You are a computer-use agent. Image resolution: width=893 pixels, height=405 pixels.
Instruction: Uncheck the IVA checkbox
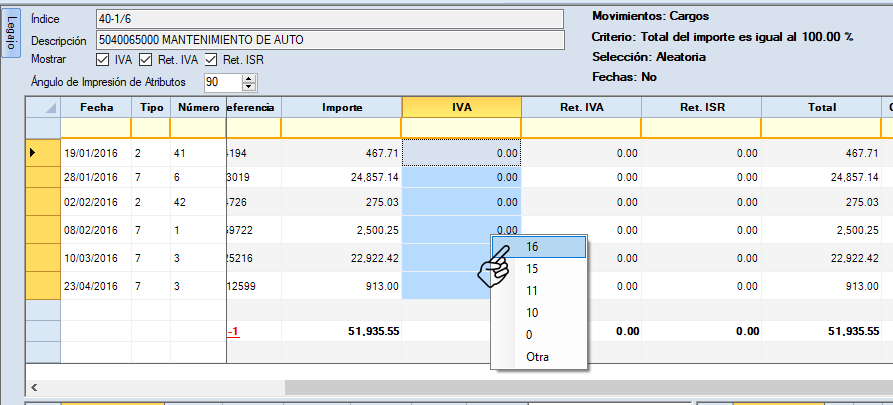click(103, 60)
